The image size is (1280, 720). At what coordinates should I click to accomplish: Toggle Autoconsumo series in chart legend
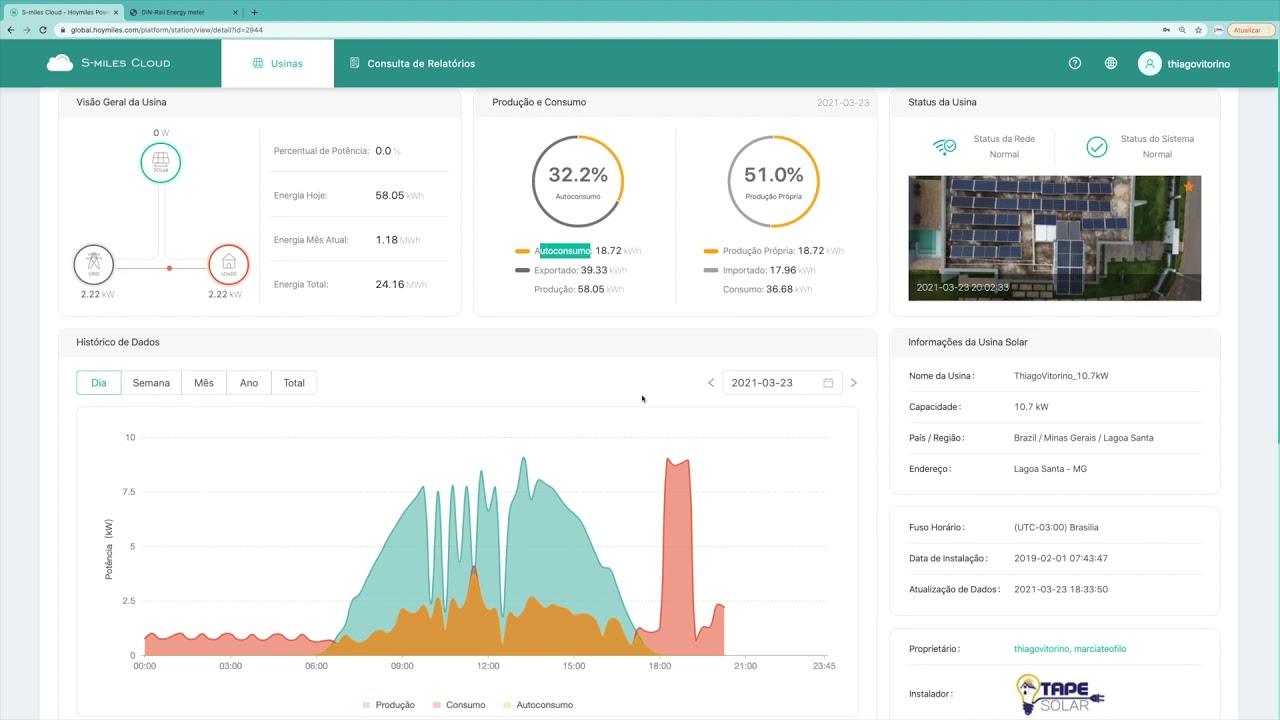coord(537,705)
